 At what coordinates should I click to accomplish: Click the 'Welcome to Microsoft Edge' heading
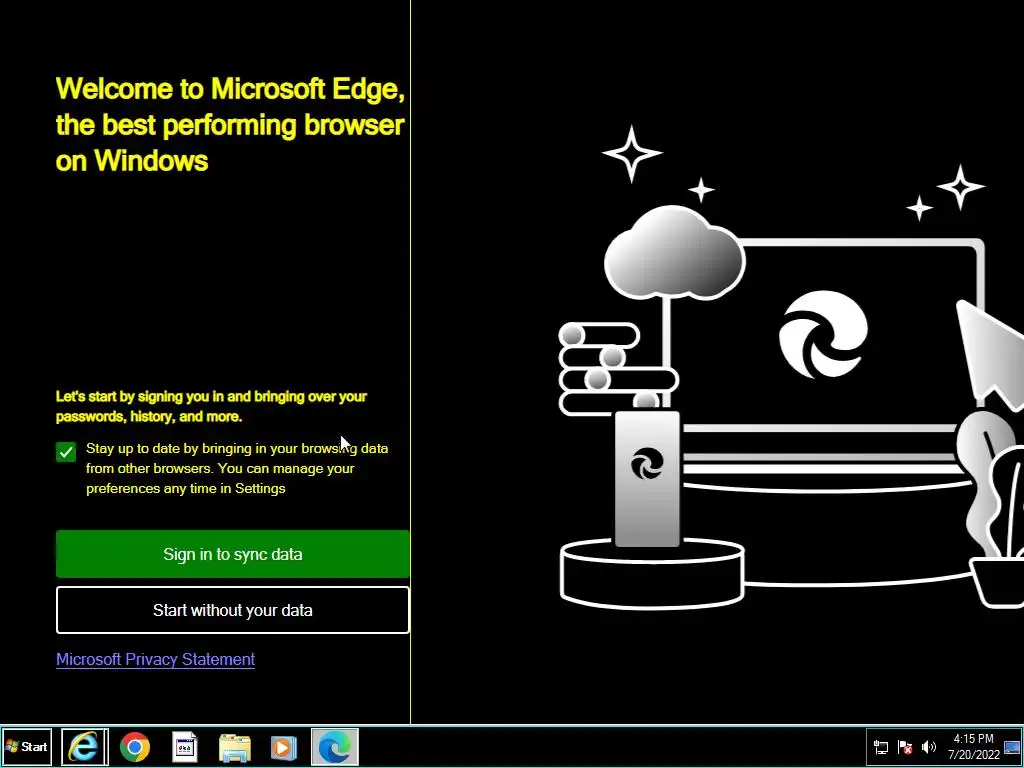tap(230, 124)
